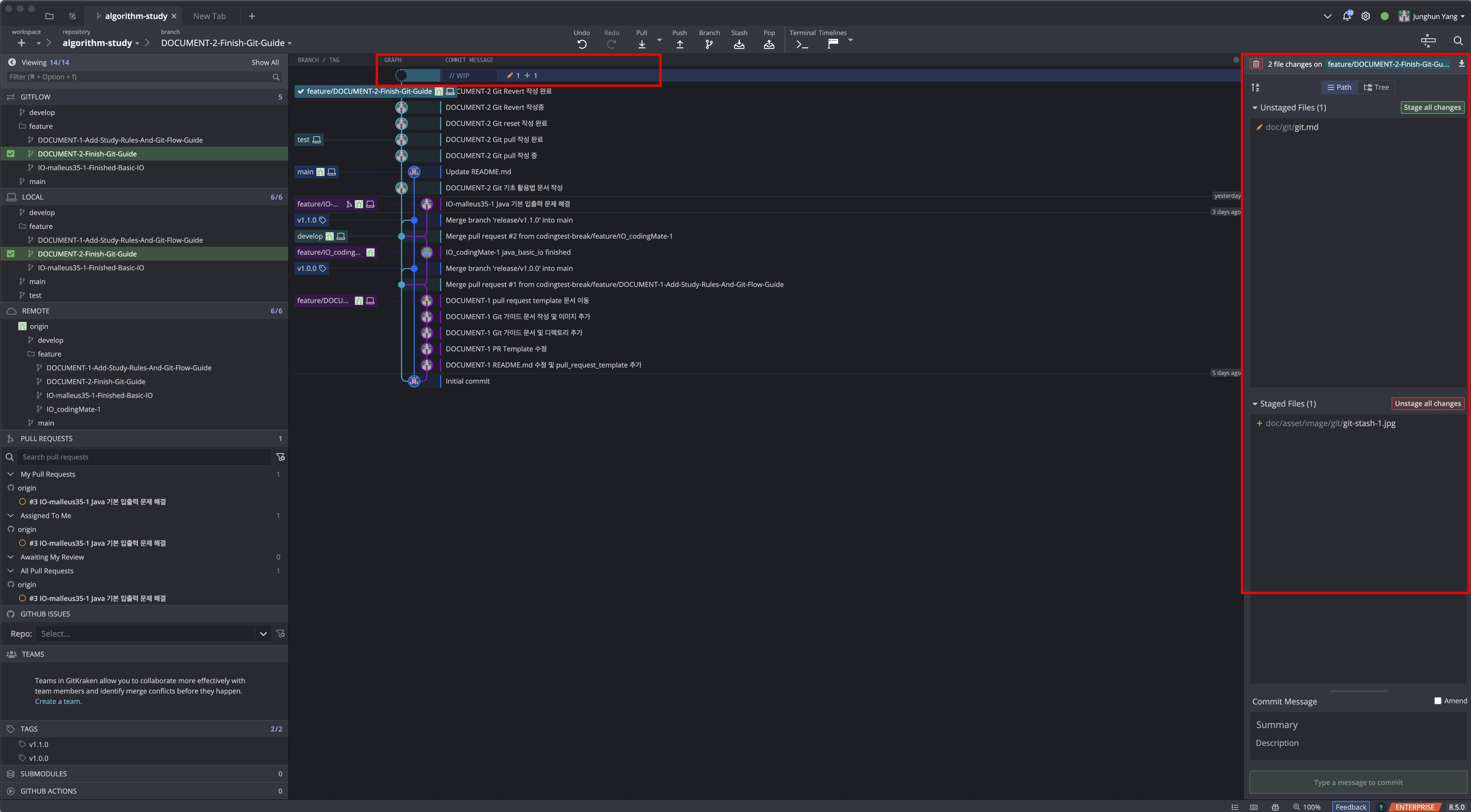Screen dimensions: 1471x812
Task: Click the Redo toolbar icon
Action: click(612, 44)
